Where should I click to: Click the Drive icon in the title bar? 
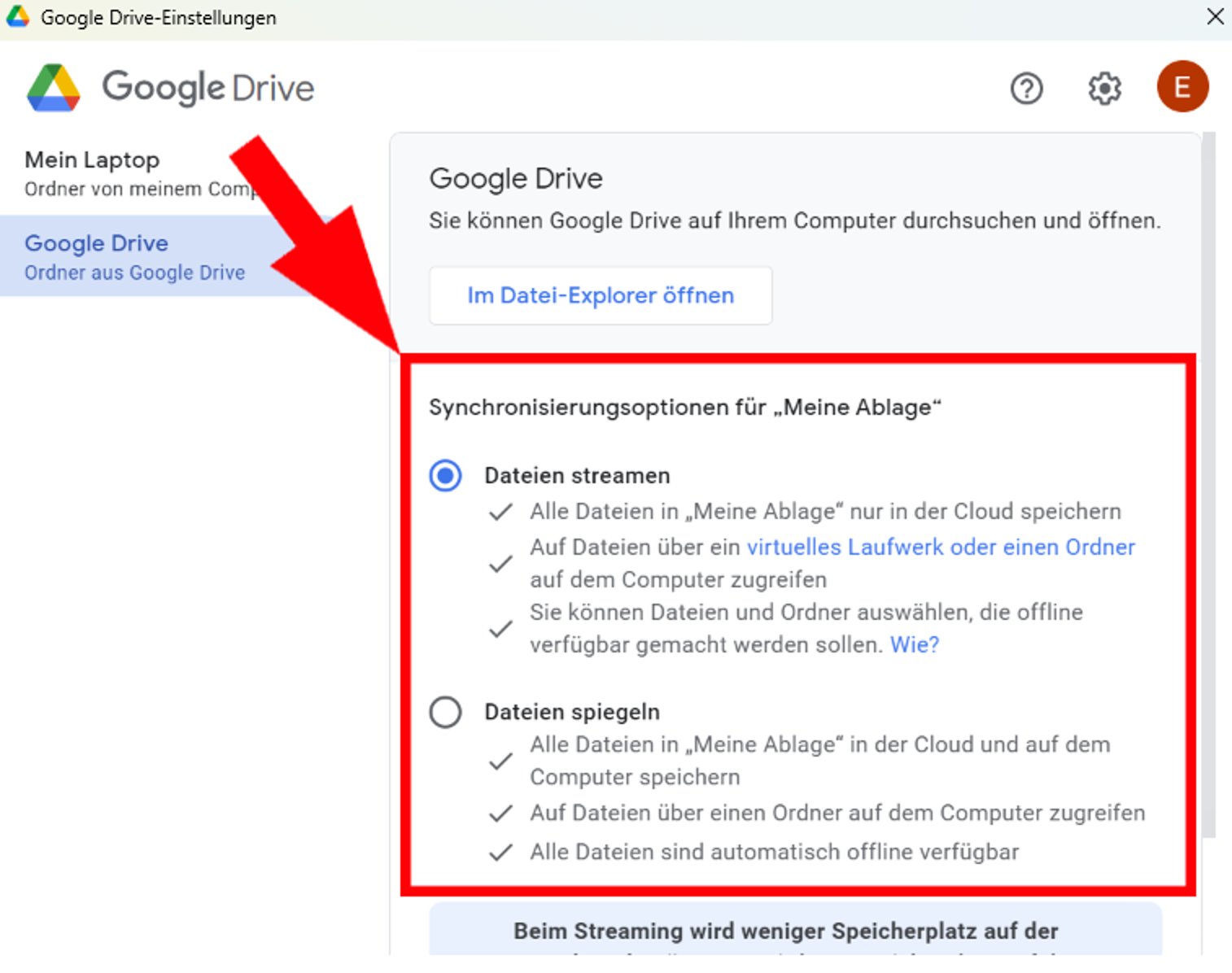pos(16,16)
